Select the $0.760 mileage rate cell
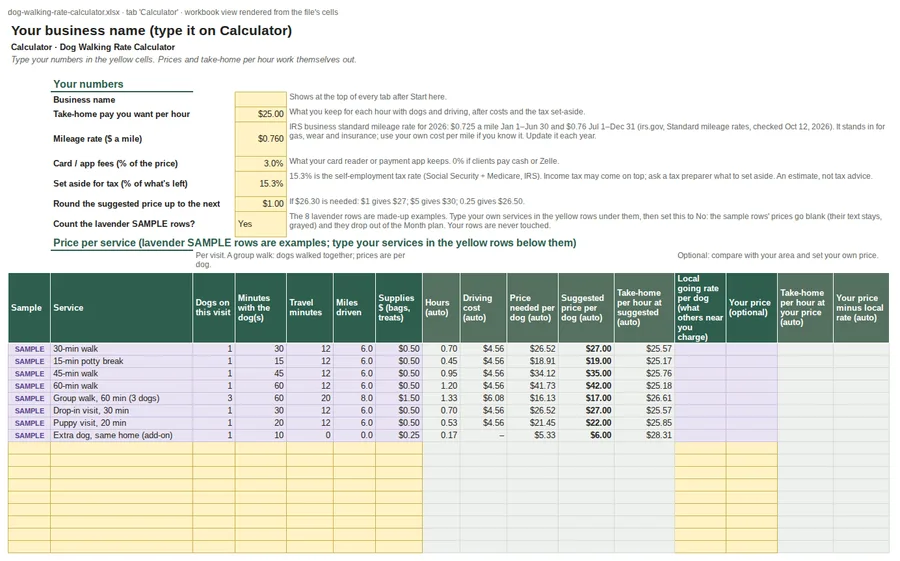The width and height of the screenshot is (900, 561). 260,138
